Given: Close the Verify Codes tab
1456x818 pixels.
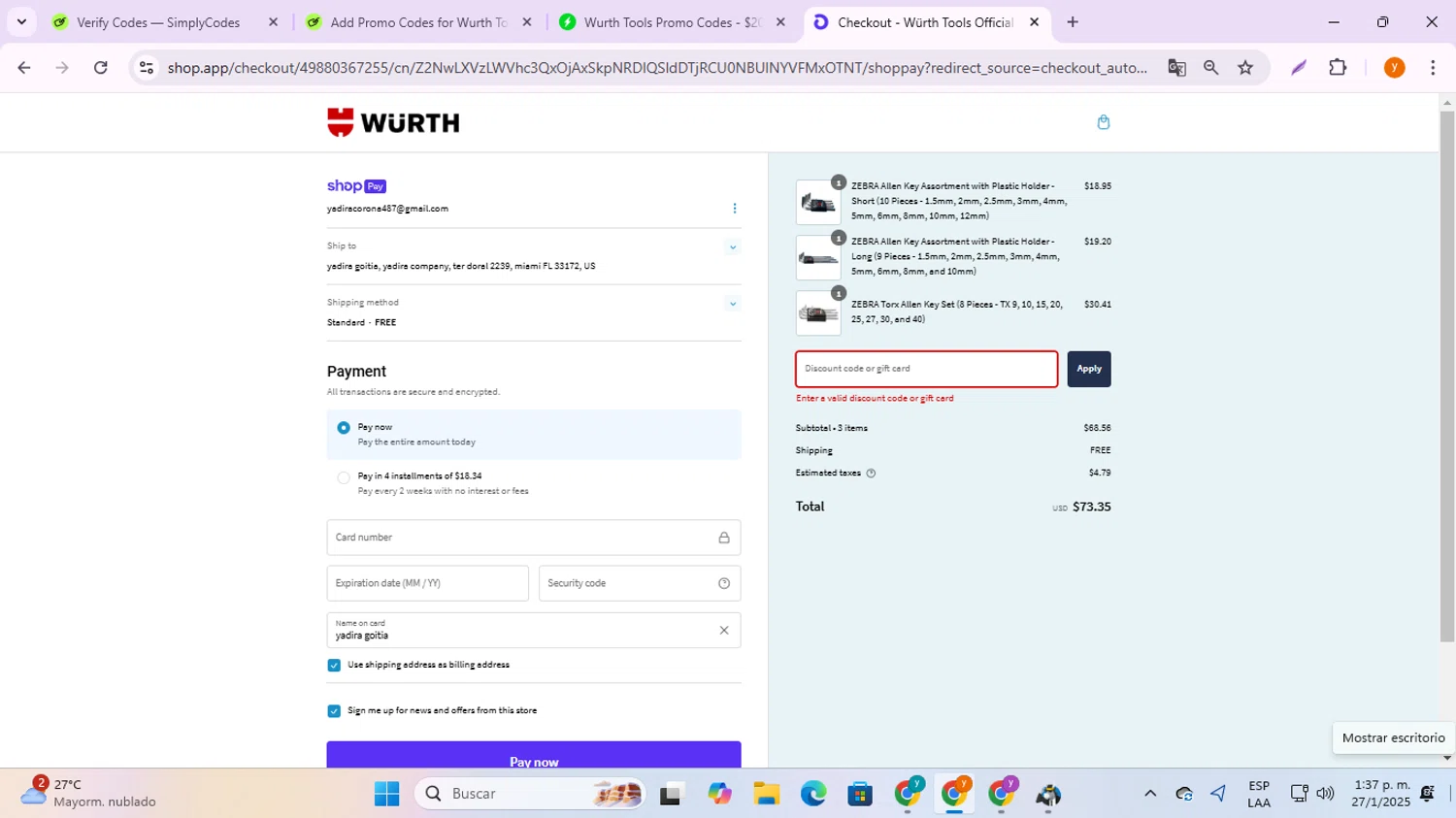Looking at the screenshot, I should [x=273, y=22].
